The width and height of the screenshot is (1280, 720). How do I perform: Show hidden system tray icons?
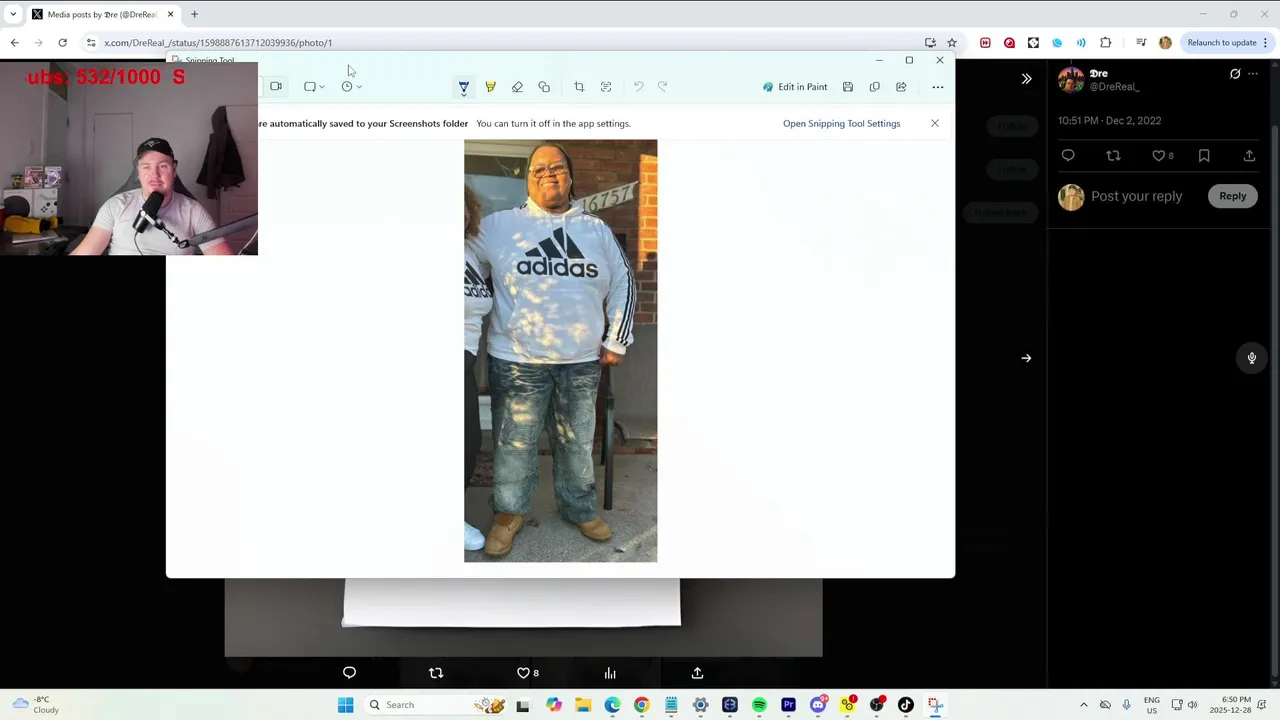(x=1083, y=705)
